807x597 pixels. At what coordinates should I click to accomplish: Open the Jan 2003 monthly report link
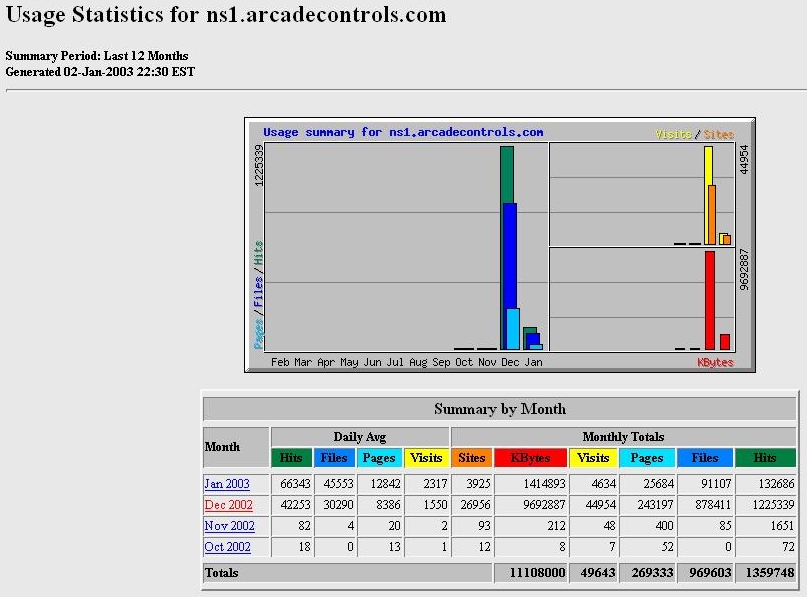(228, 484)
